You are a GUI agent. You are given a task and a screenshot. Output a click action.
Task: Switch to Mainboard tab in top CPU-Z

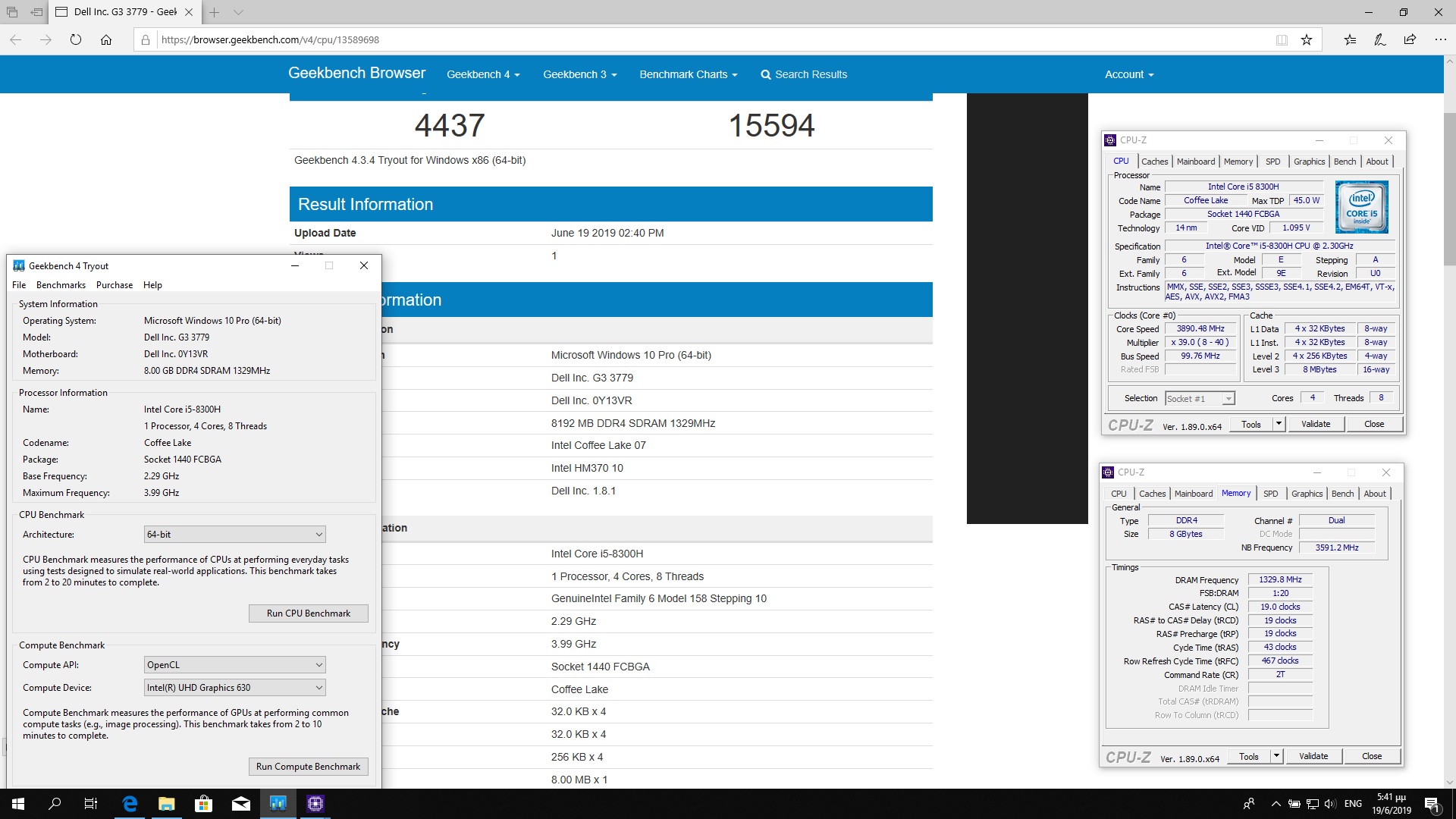pos(1196,162)
